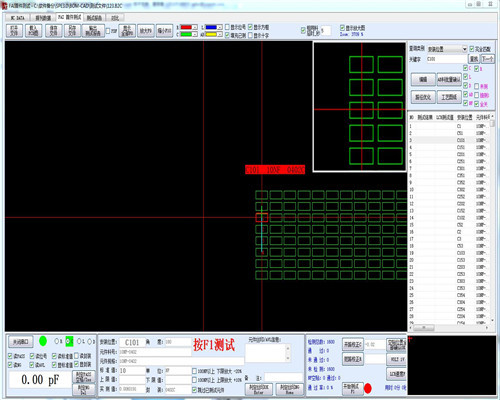Click the keyword input field with C101
500x400 pixels.
click(447, 59)
